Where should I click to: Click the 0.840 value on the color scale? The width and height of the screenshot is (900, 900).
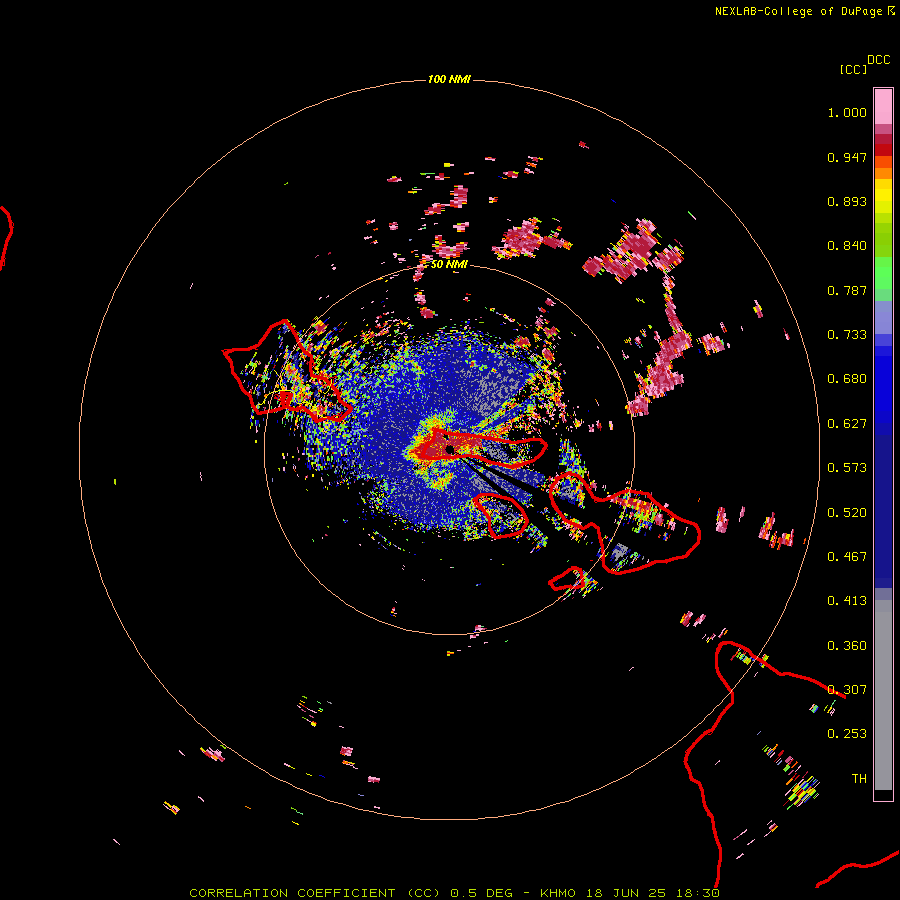pos(847,246)
